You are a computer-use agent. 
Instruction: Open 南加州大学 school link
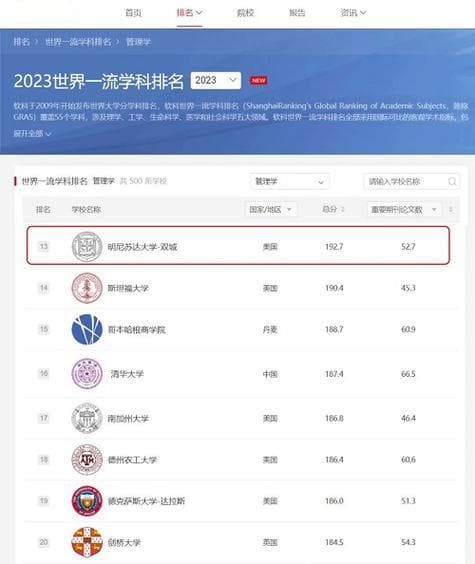pos(128,418)
